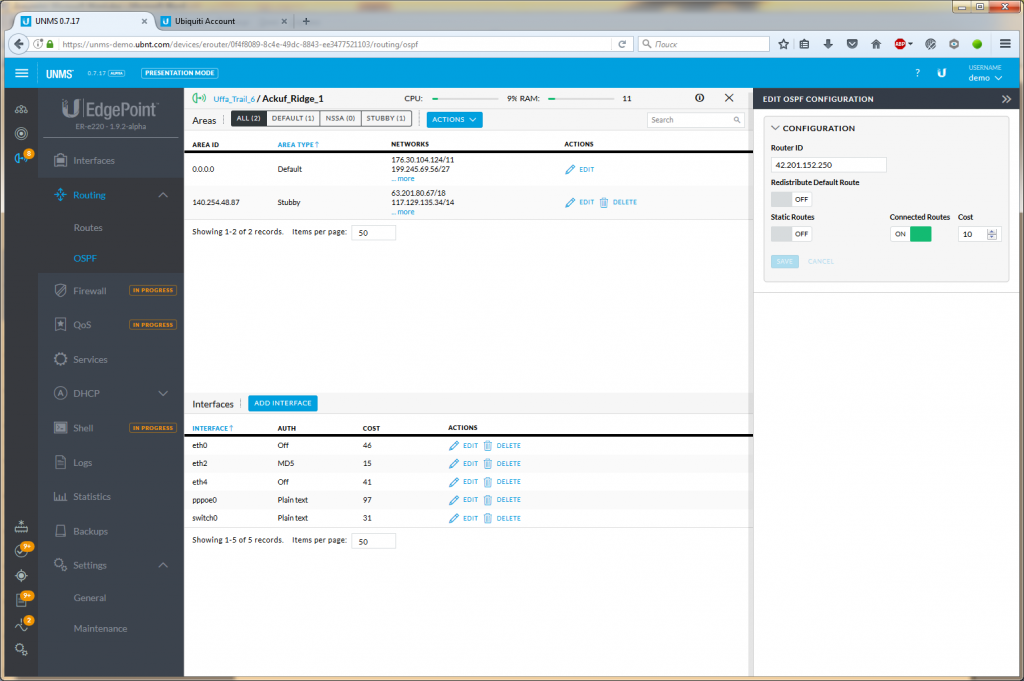Select the STUBBY (1) areas filter
Image resolution: width=1024 pixels, height=681 pixels.
click(x=386, y=119)
